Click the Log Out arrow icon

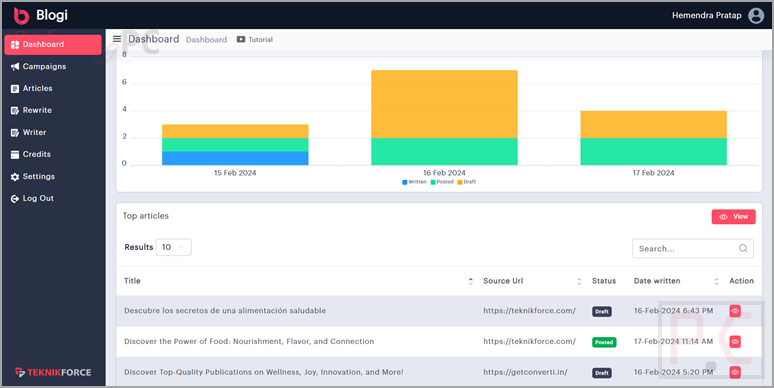point(15,198)
